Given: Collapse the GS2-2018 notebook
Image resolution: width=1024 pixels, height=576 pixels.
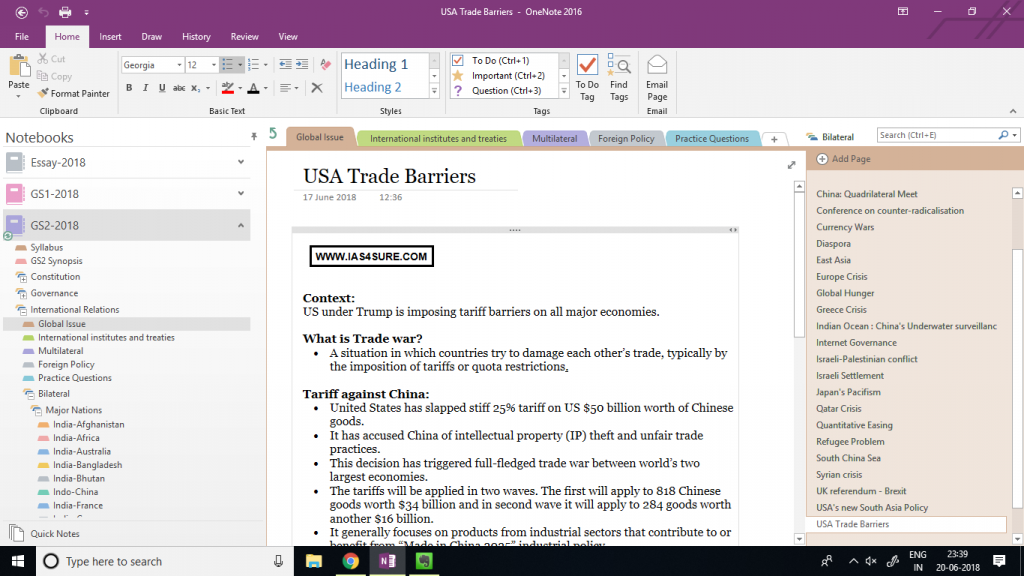Looking at the screenshot, I should (240, 227).
